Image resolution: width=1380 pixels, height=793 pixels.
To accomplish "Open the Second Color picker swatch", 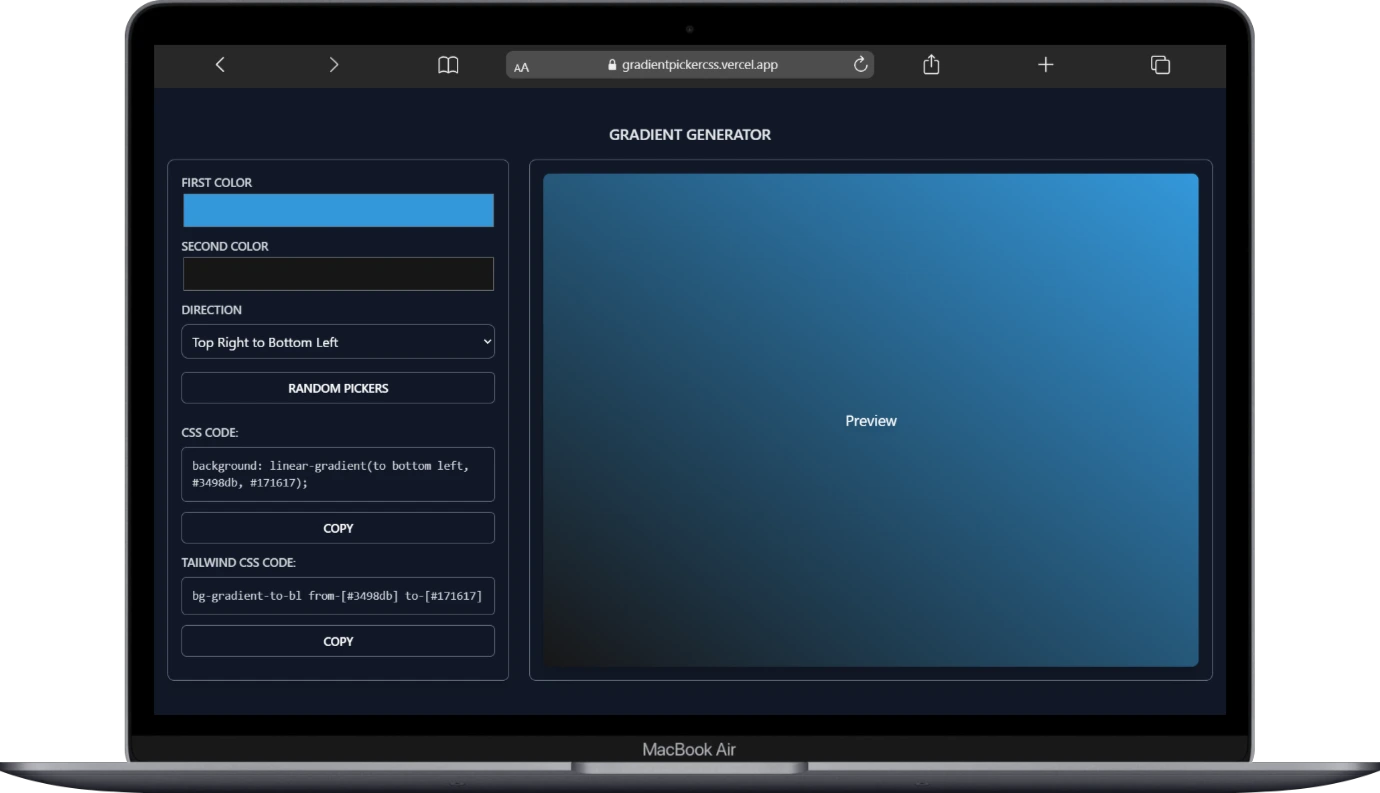I will click(338, 273).
